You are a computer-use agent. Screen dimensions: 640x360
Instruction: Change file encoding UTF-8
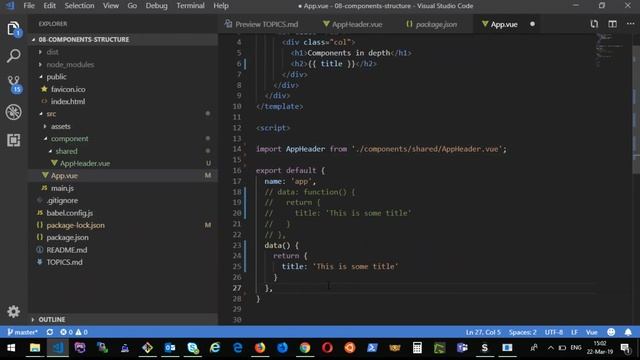tap(553, 332)
